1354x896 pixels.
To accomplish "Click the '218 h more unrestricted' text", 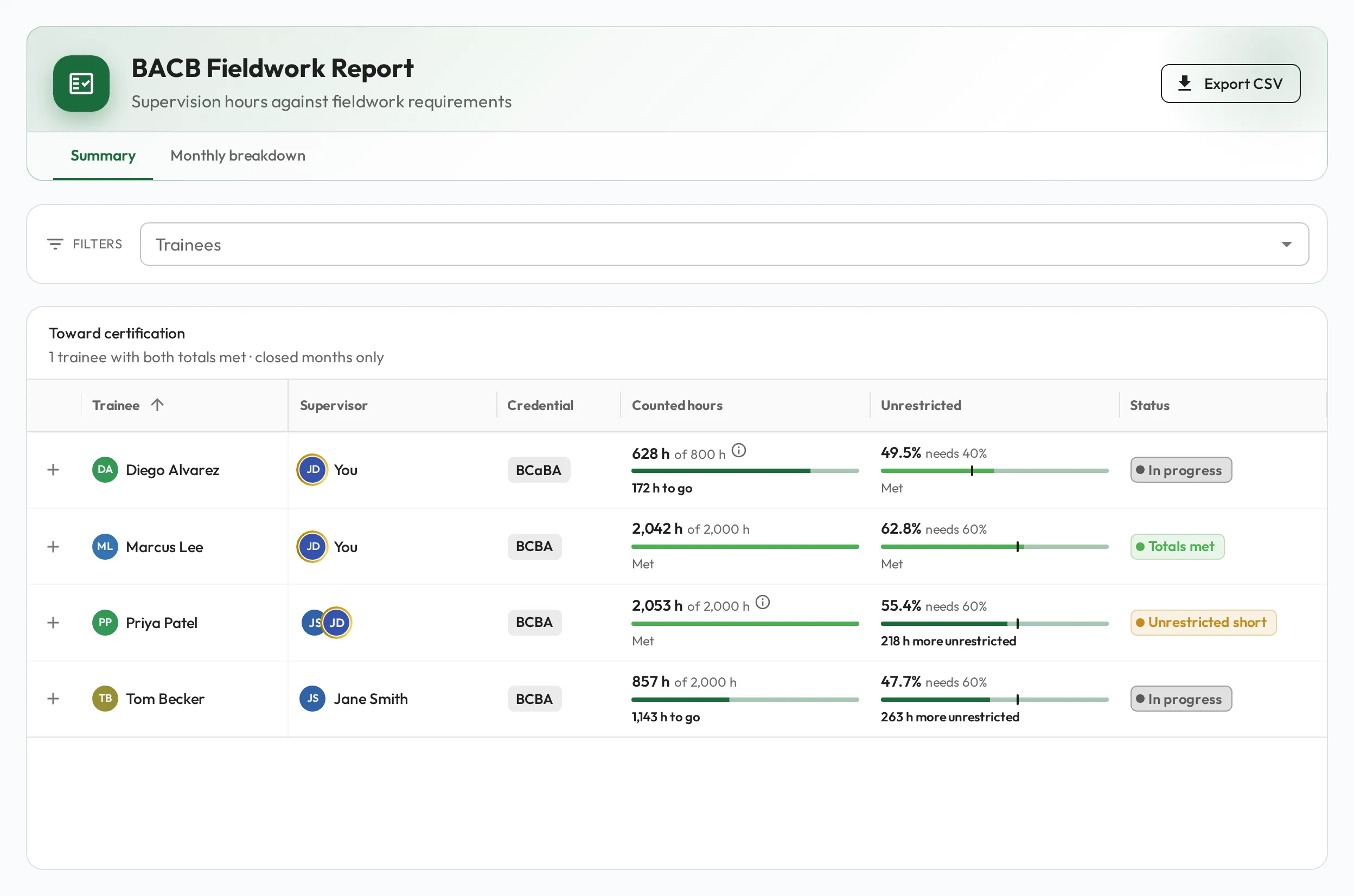I will 948,641.
